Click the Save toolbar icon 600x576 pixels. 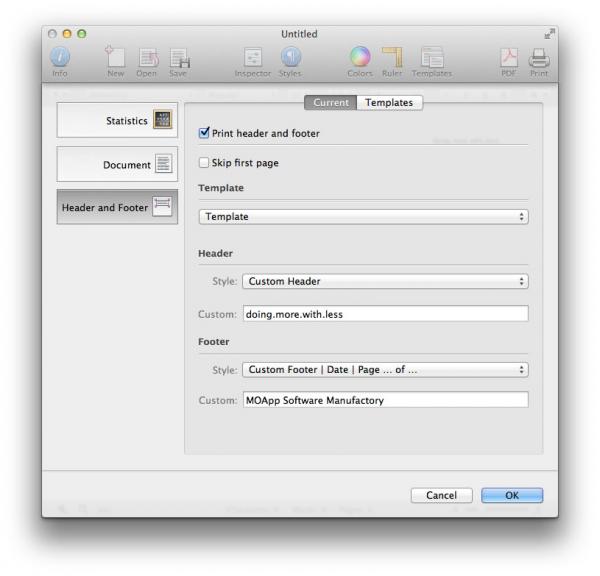point(178,58)
